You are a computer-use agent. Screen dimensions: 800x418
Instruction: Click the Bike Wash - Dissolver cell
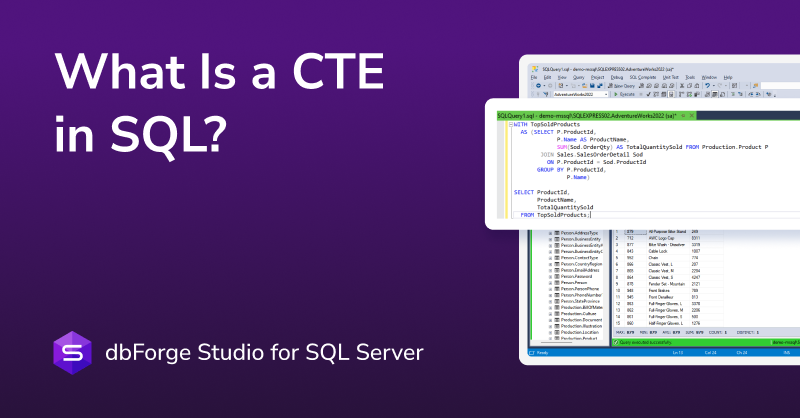[x=667, y=244]
